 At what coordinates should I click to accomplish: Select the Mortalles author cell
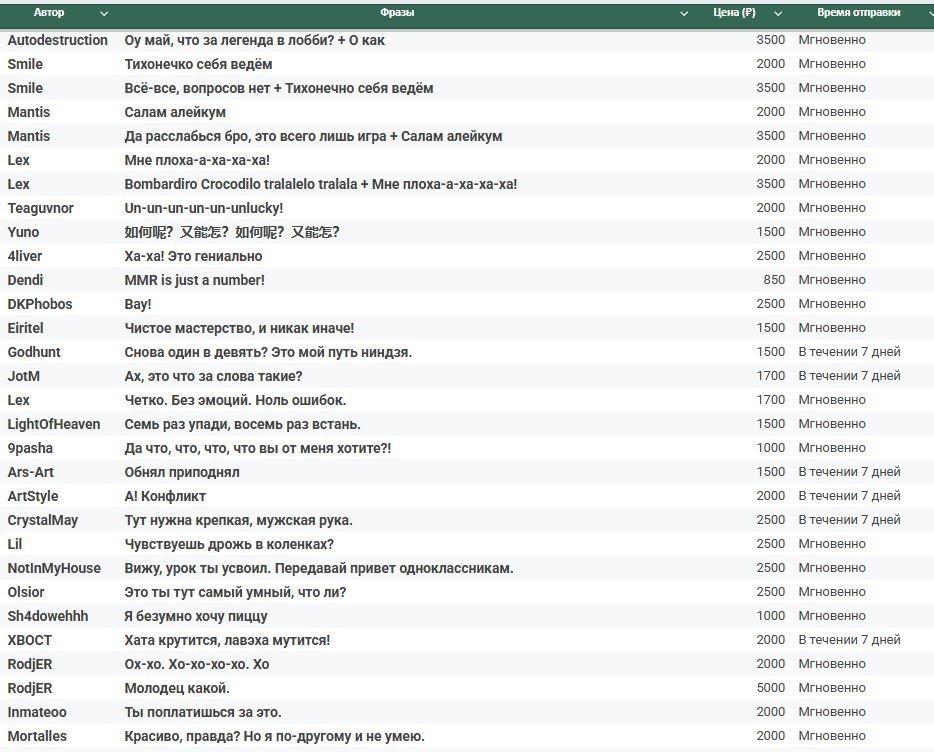[x=37, y=736]
